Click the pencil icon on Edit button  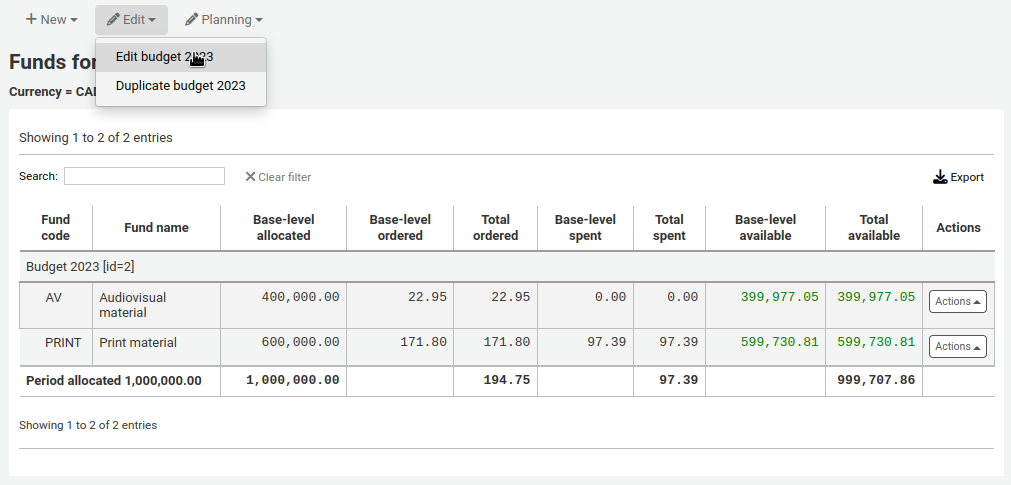pyautogui.click(x=113, y=20)
